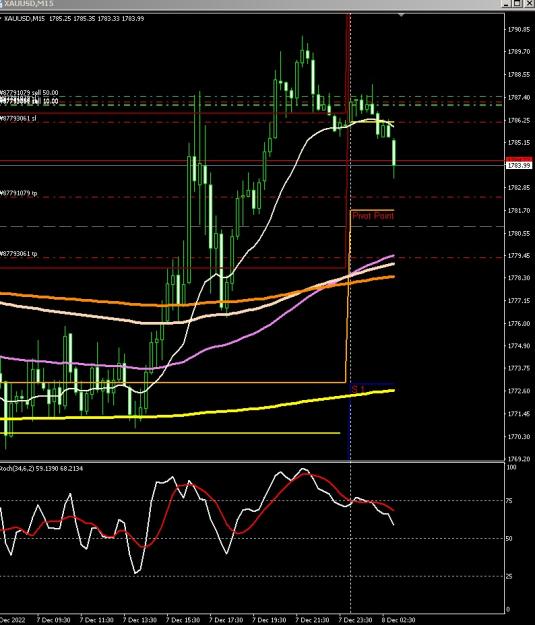Click price scale value 1774.90
Viewport: 535px width, 625px height.
519,346
